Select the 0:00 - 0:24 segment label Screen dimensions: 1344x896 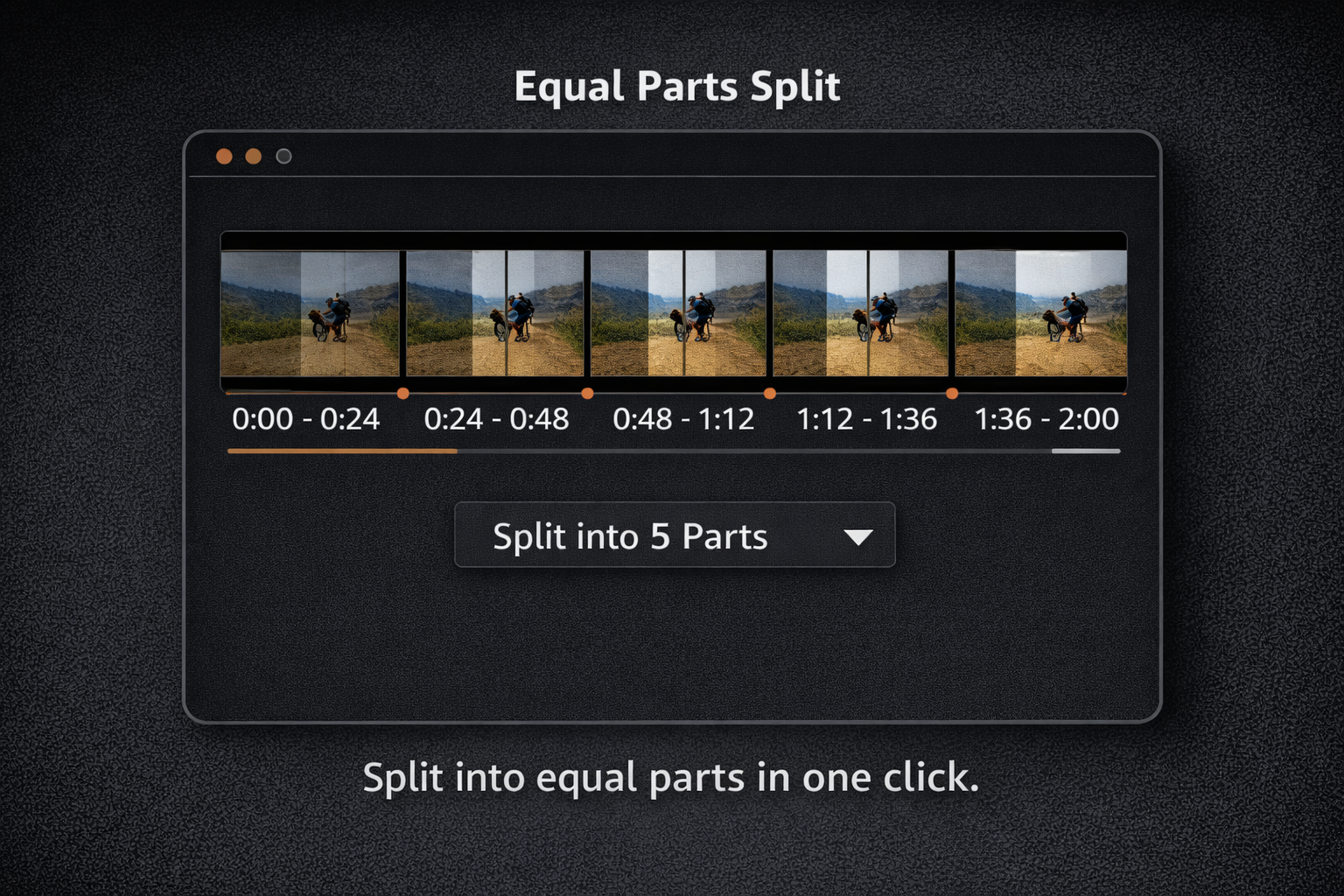306,419
